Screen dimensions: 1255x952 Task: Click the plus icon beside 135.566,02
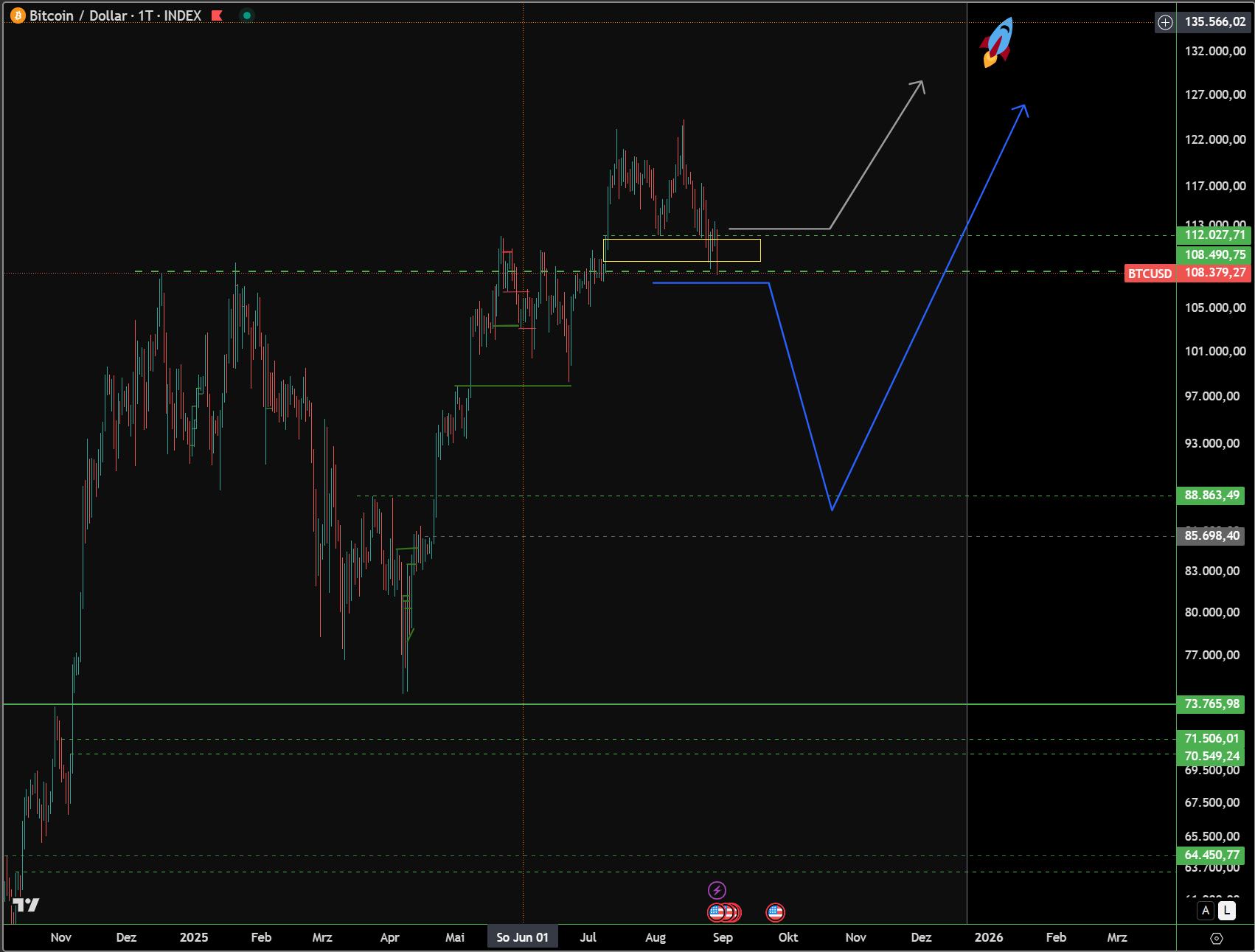pyautogui.click(x=1165, y=22)
